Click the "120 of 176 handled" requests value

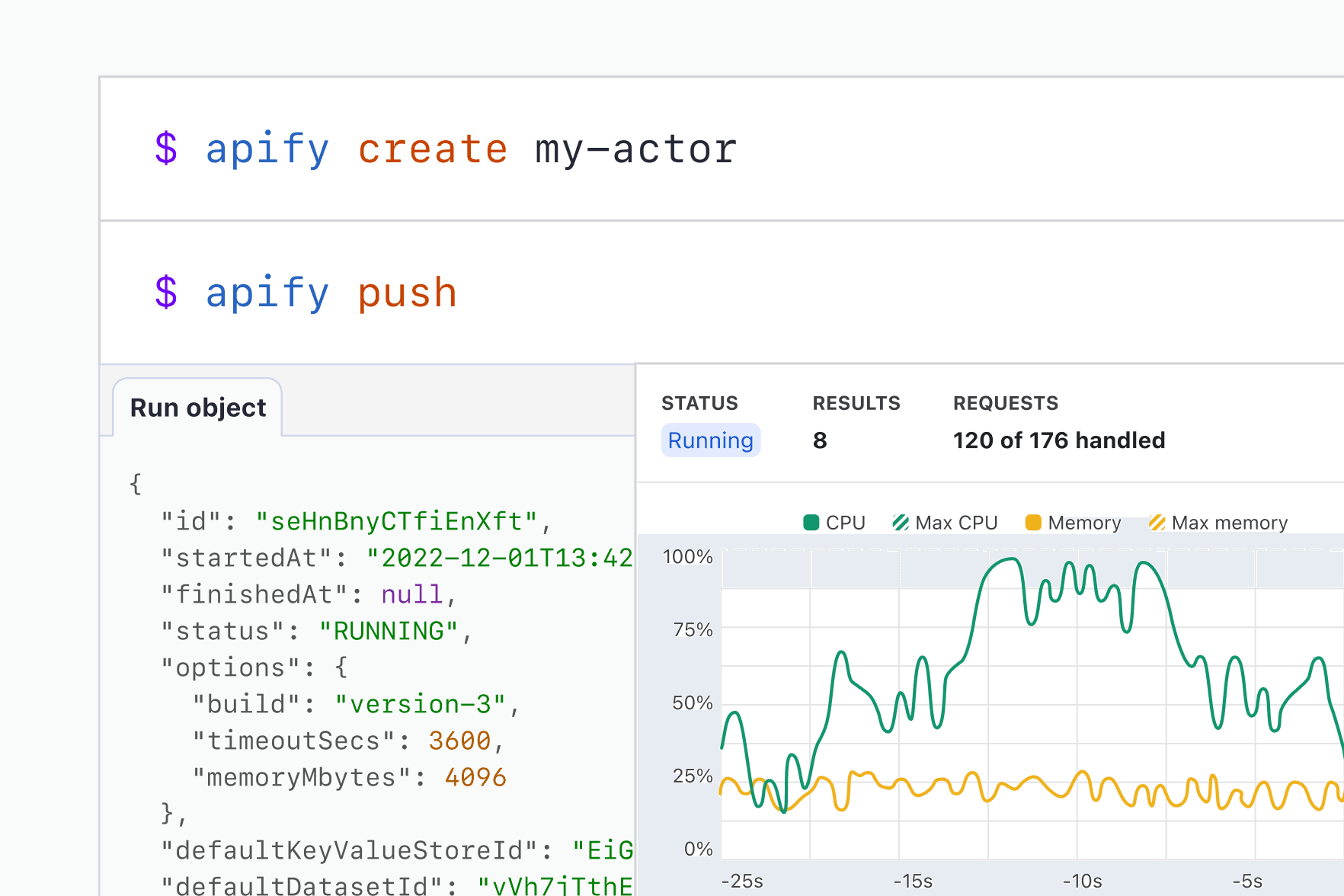pyautogui.click(x=1059, y=440)
